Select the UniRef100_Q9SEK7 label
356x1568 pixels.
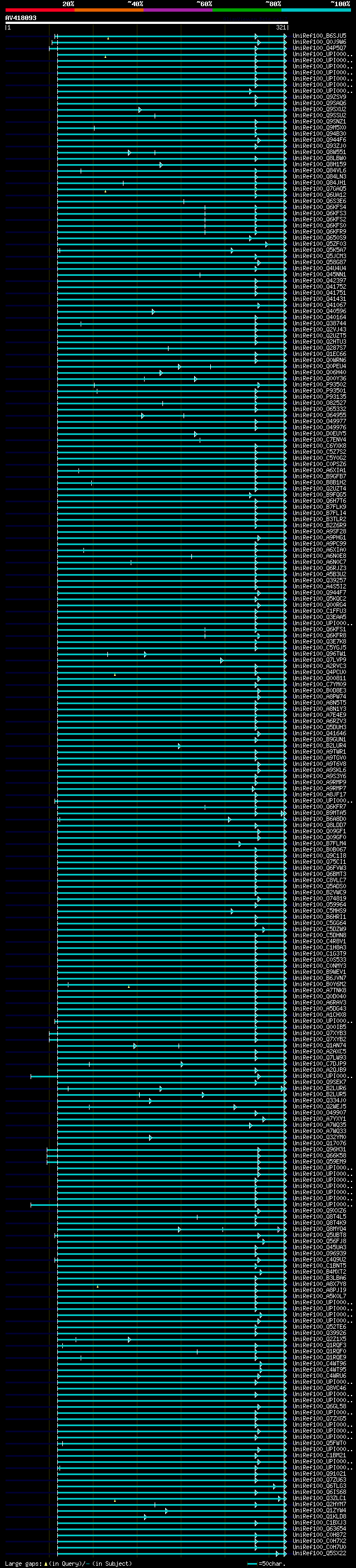tap(319, 1082)
